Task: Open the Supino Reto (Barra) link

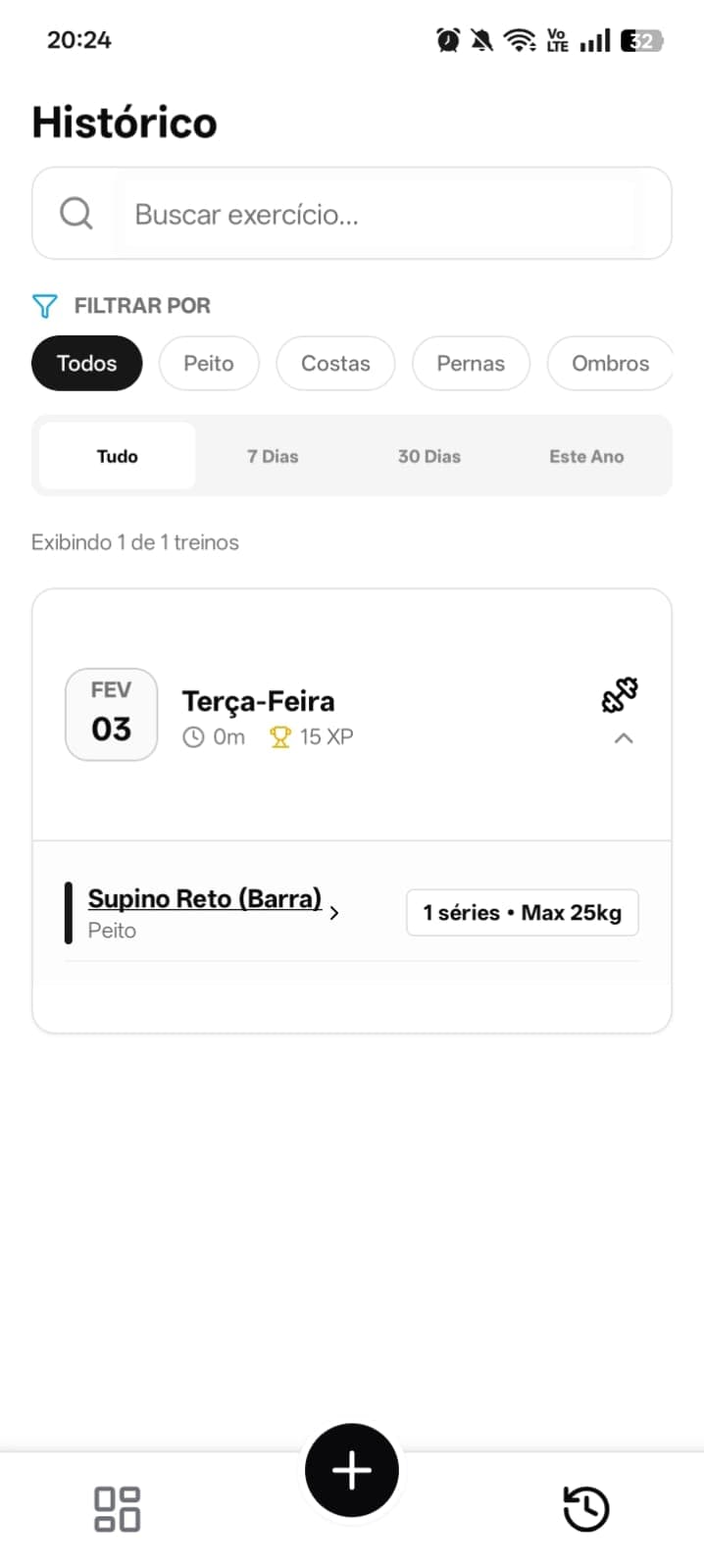Action: pyautogui.click(x=205, y=898)
